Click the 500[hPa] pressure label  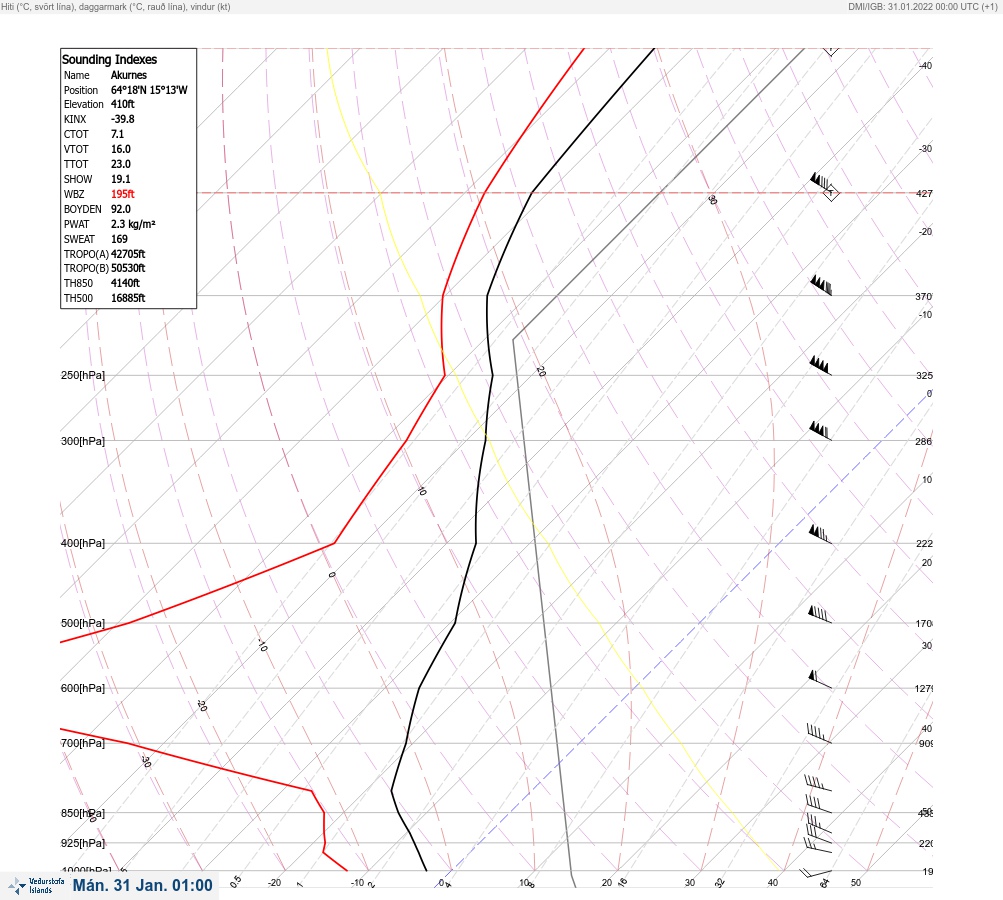click(83, 623)
